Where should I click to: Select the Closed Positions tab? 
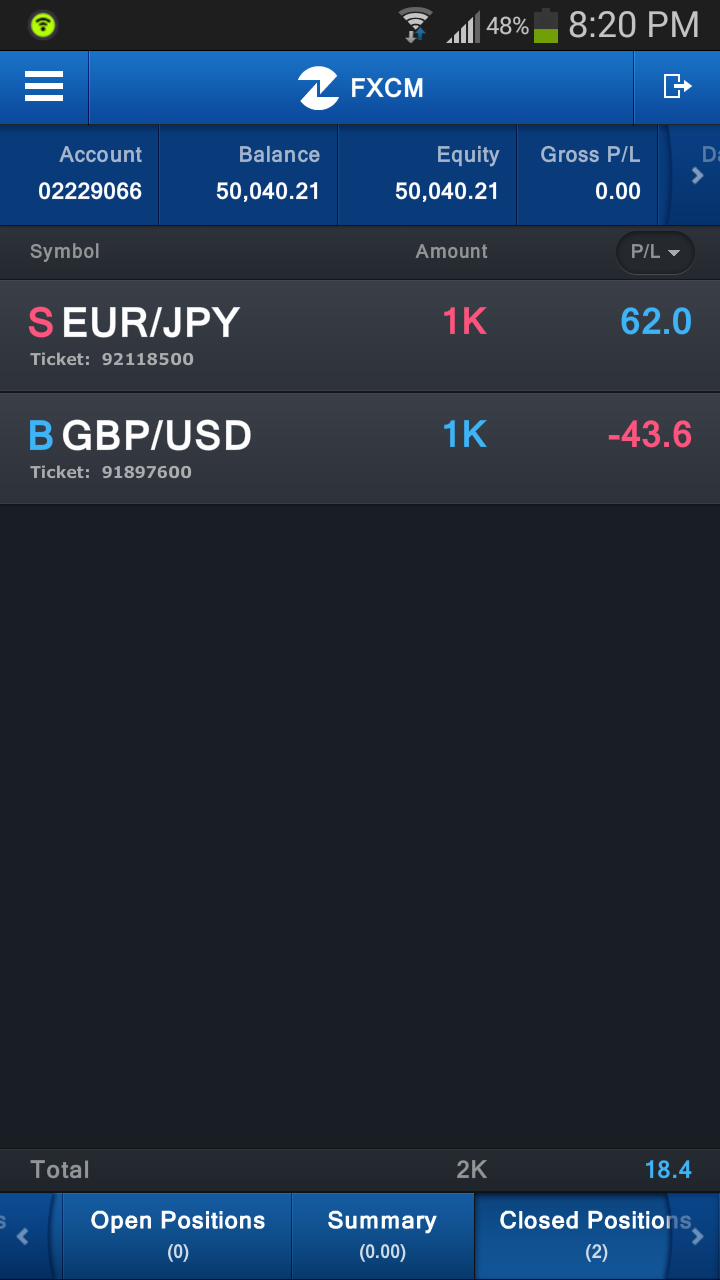(x=595, y=1236)
